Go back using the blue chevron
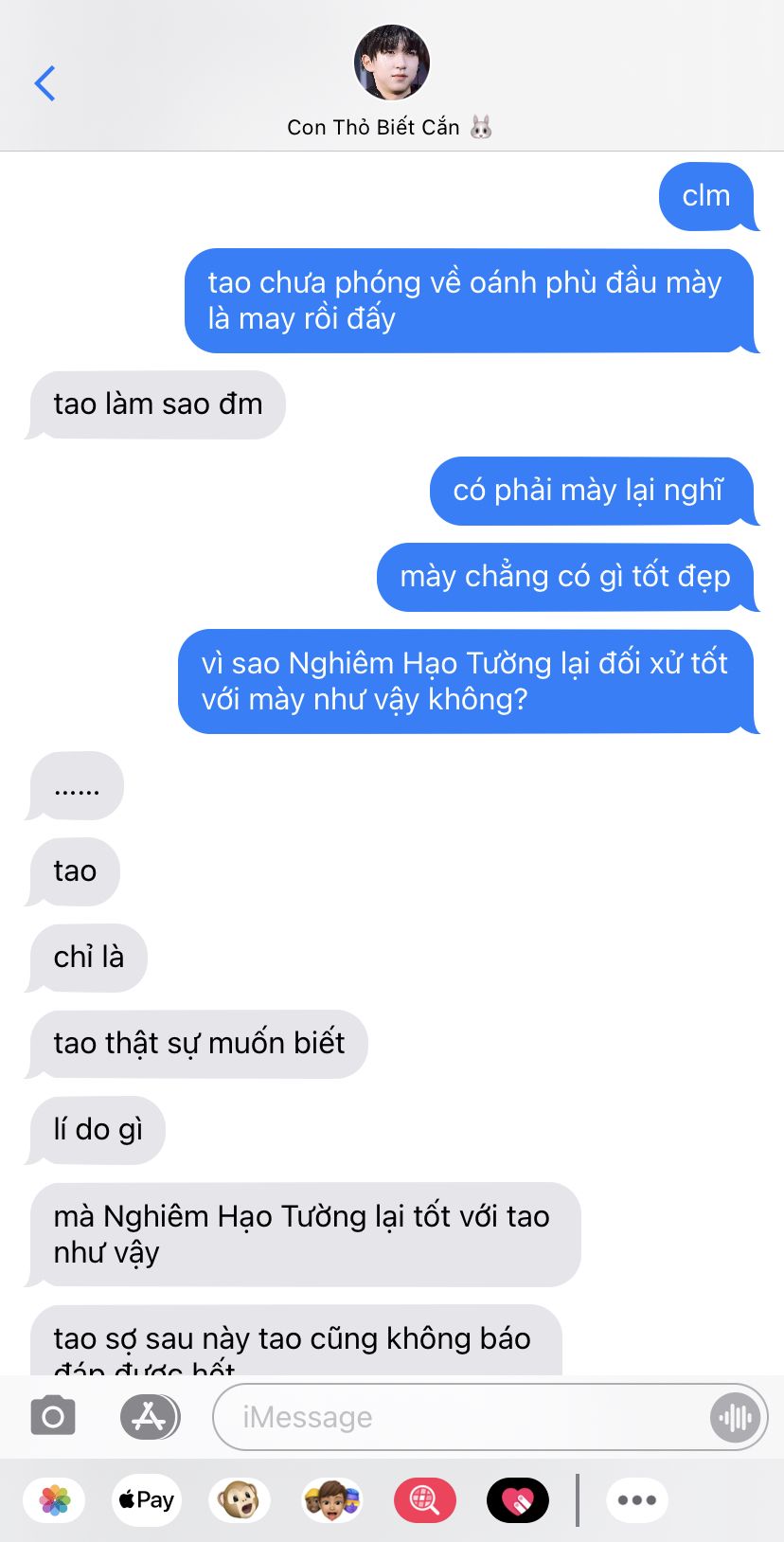 coord(45,83)
